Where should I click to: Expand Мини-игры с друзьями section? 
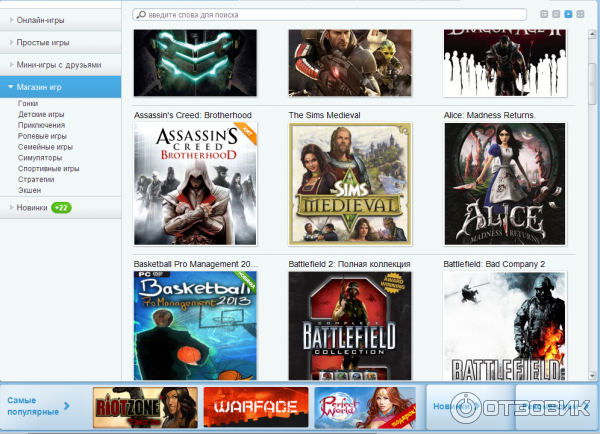pos(60,65)
